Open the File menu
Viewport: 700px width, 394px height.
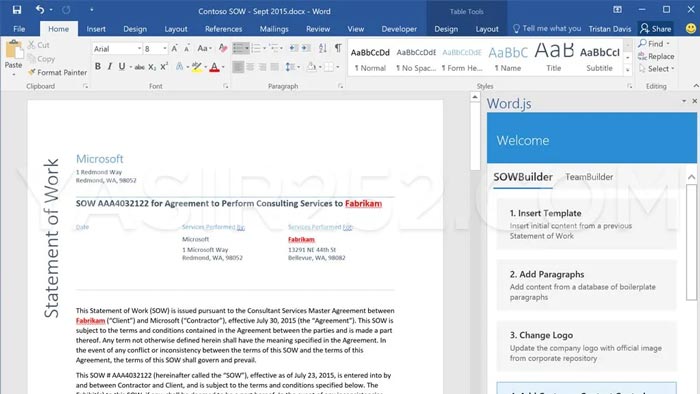click(19, 29)
